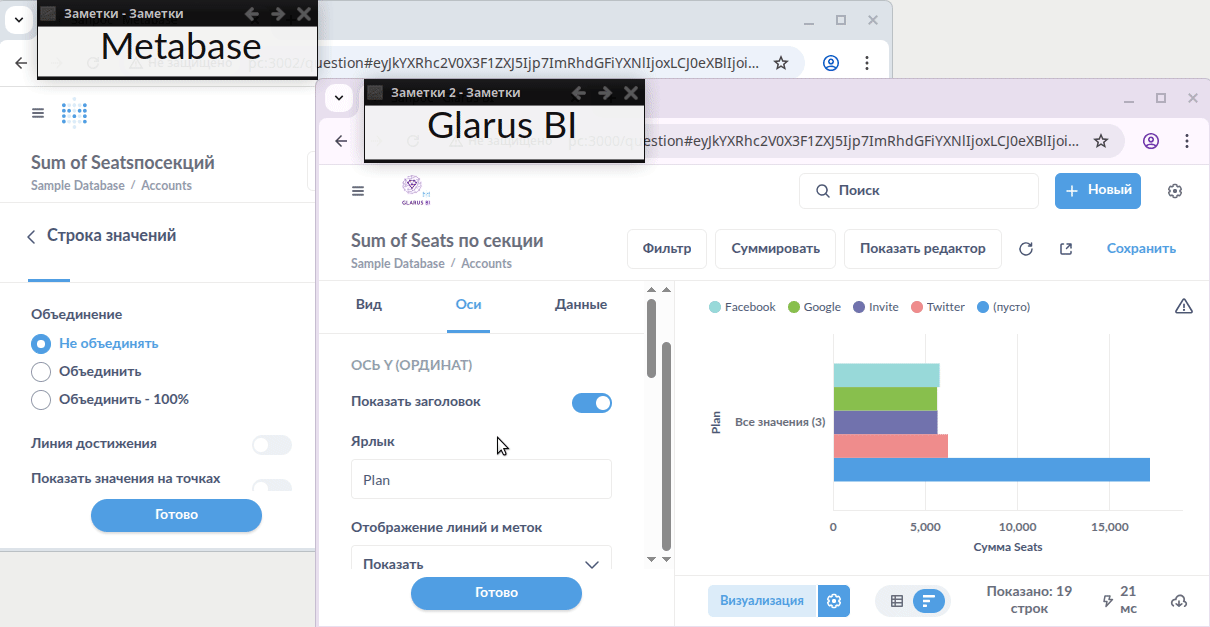1210x627 pixels.
Task: Expand the 'Показать' lines and marks dropdown
Action: (x=481, y=563)
